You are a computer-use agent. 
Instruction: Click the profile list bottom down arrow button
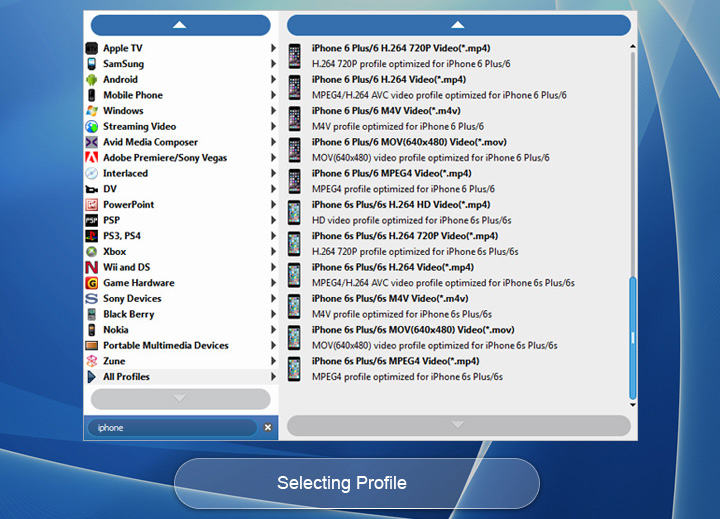click(x=459, y=425)
